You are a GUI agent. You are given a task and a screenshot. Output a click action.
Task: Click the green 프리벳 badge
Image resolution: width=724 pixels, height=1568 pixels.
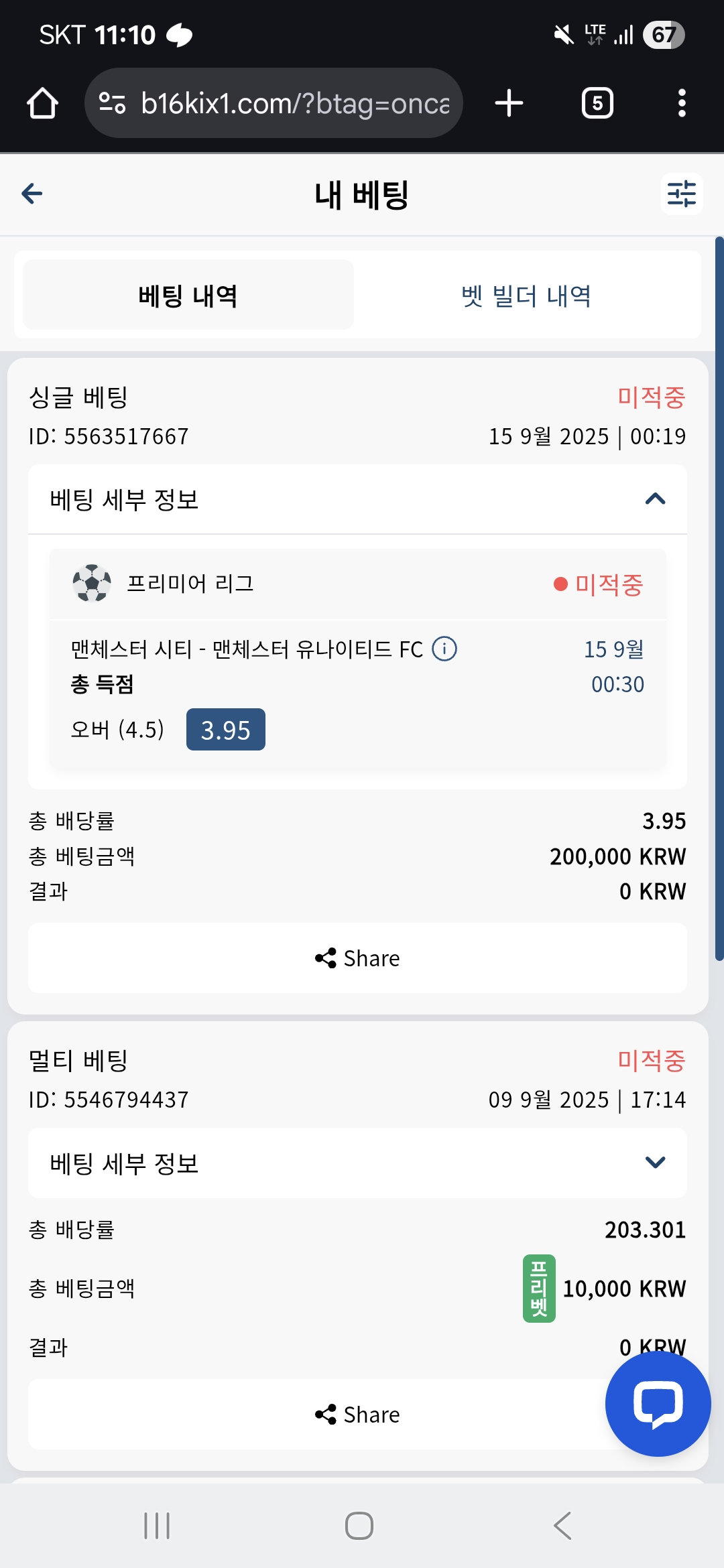pos(539,1288)
